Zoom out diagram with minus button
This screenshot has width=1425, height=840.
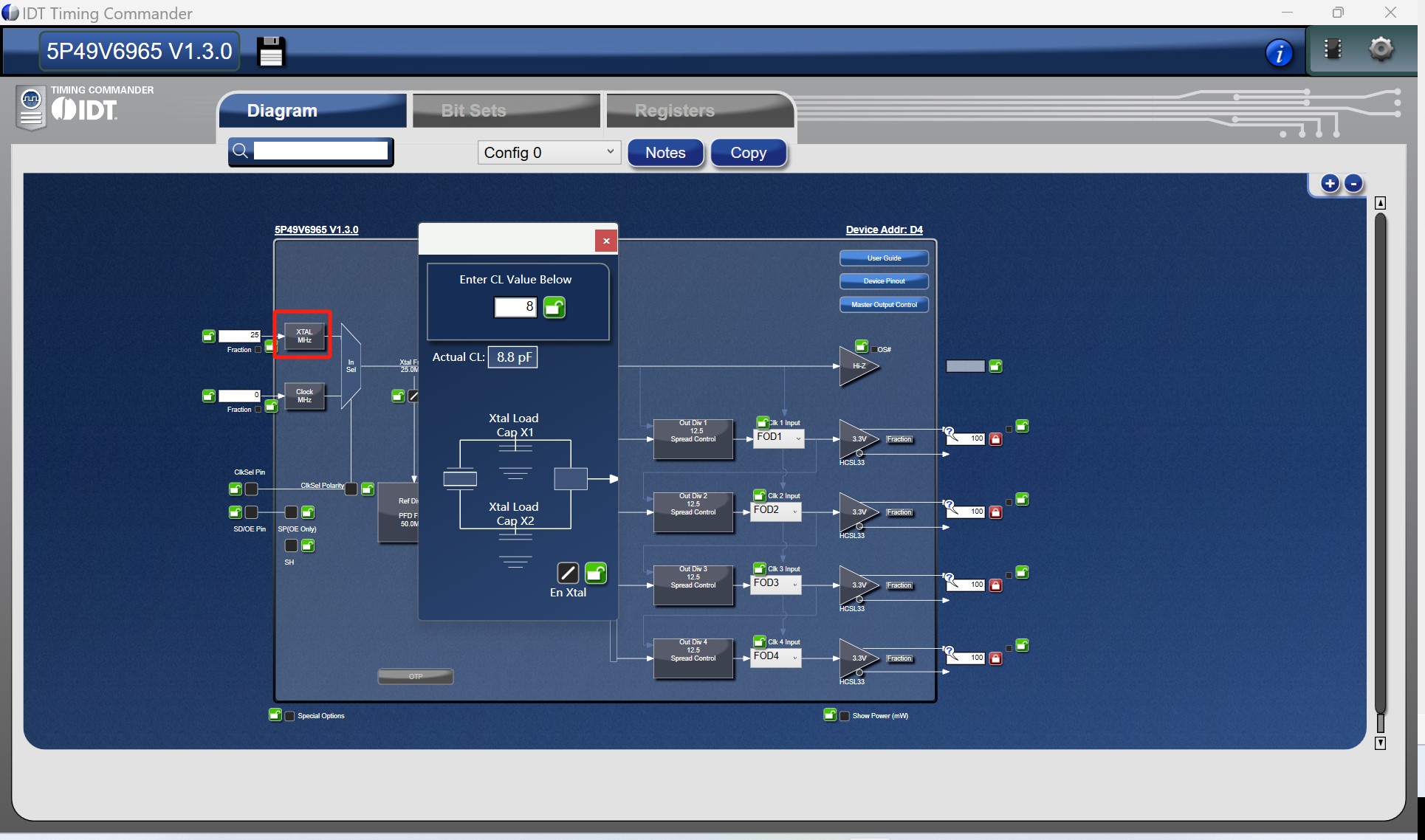[1353, 184]
